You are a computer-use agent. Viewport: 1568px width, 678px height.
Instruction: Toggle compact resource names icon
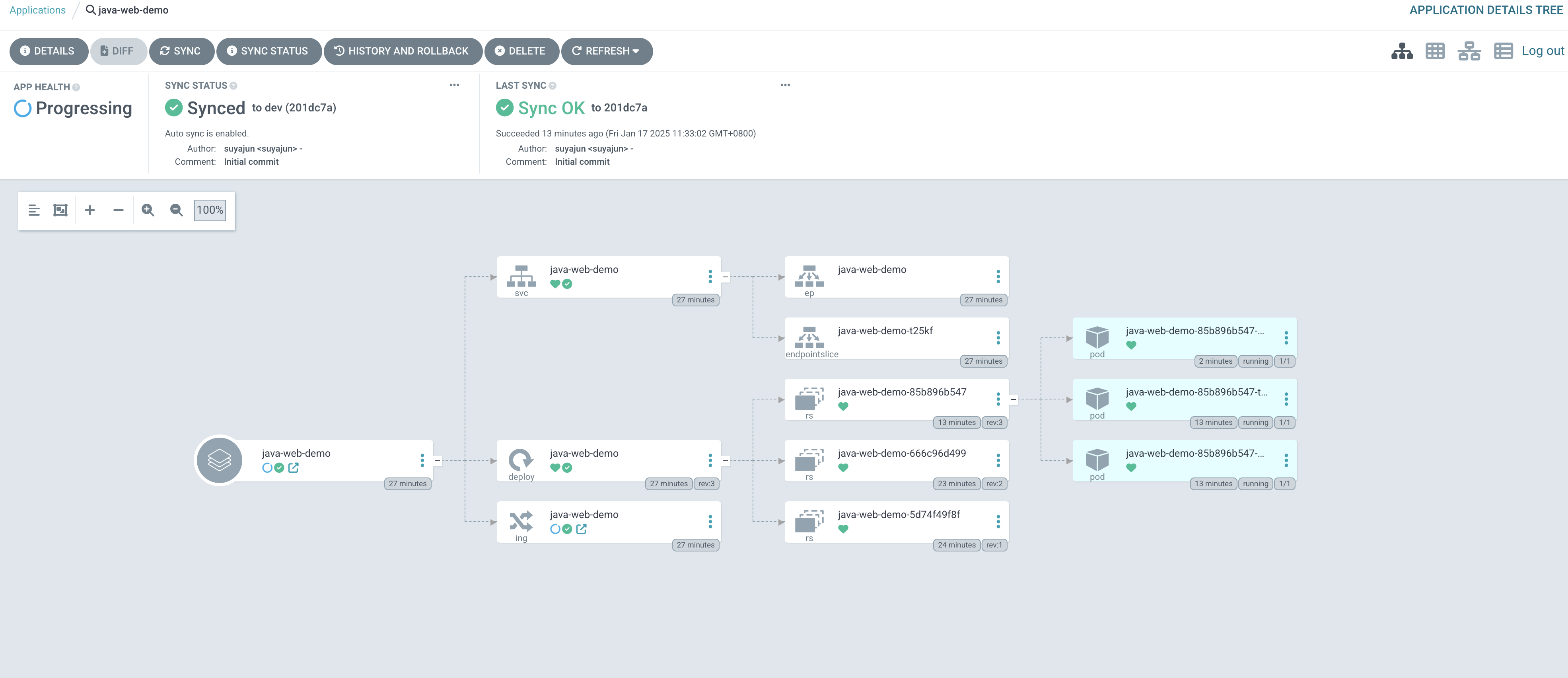[x=34, y=210]
